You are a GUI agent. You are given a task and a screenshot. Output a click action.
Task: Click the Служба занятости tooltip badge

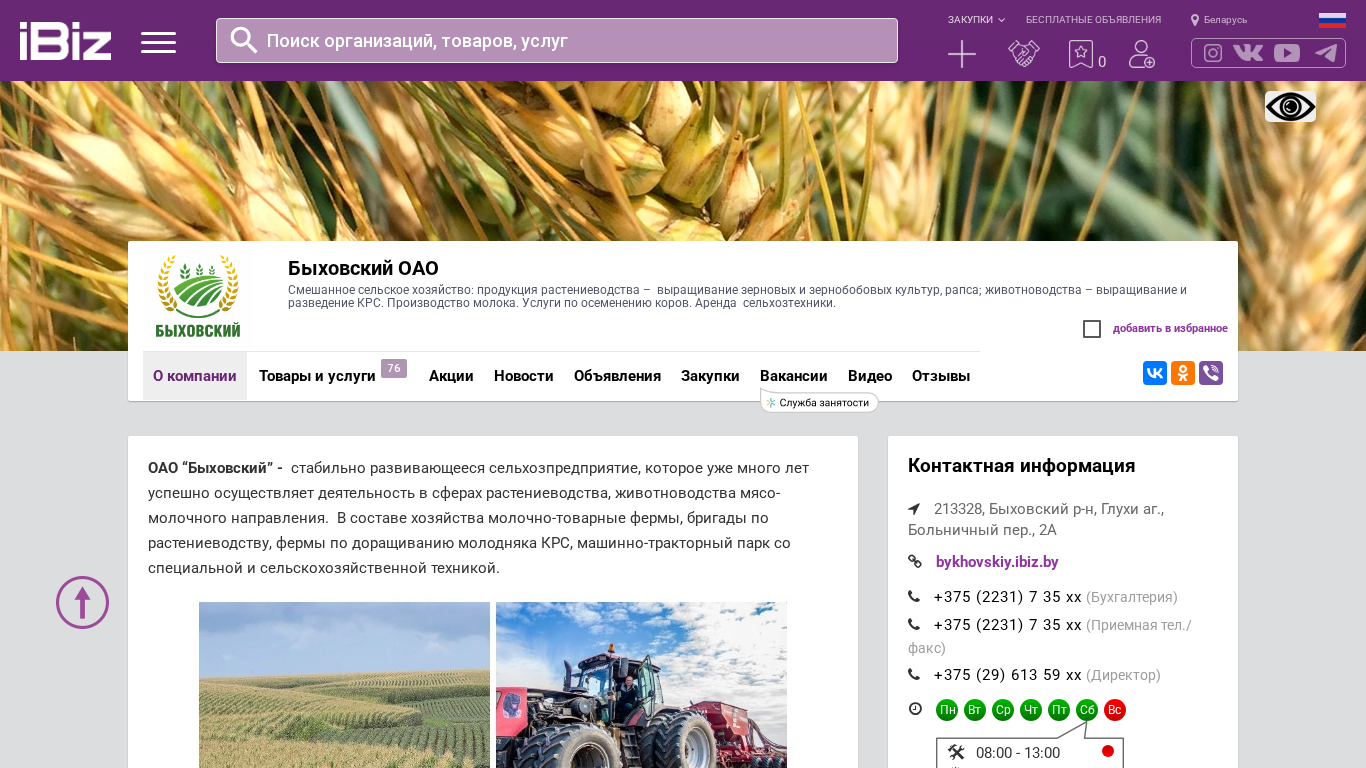(x=819, y=402)
